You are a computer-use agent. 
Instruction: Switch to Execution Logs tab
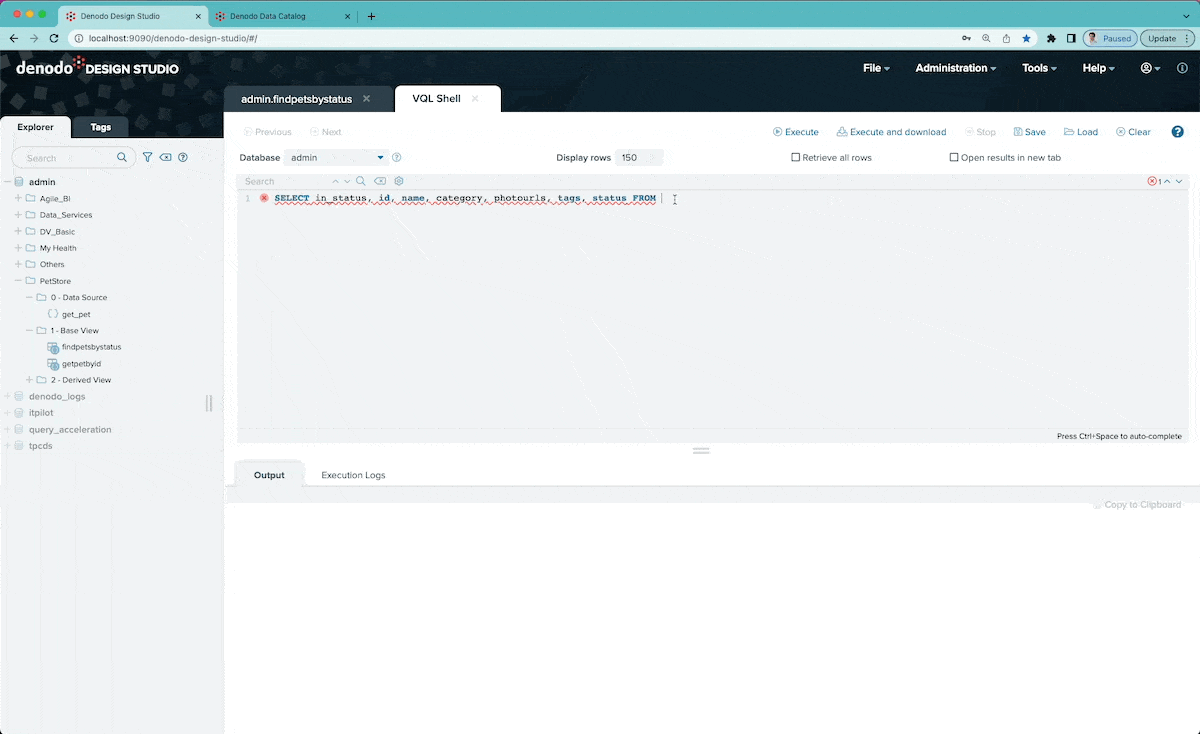353,475
